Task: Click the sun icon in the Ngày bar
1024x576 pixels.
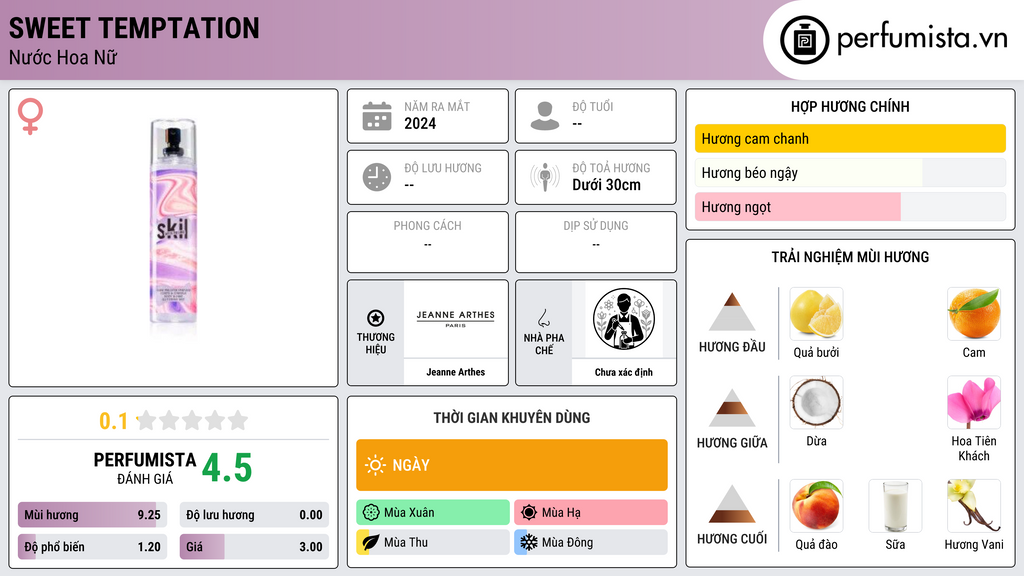Action: 375,465
